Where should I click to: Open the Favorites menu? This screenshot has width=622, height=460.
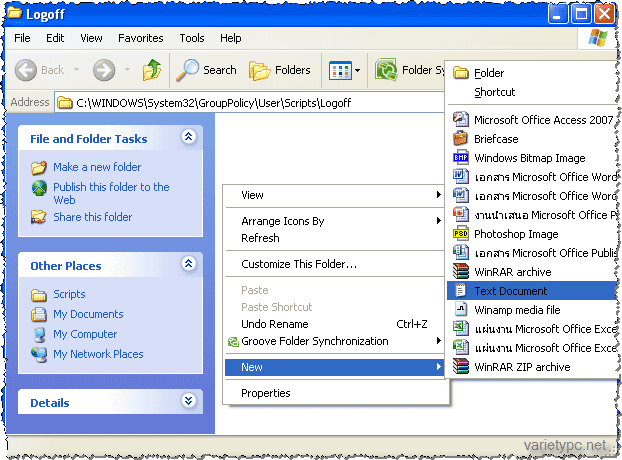tap(141, 38)
